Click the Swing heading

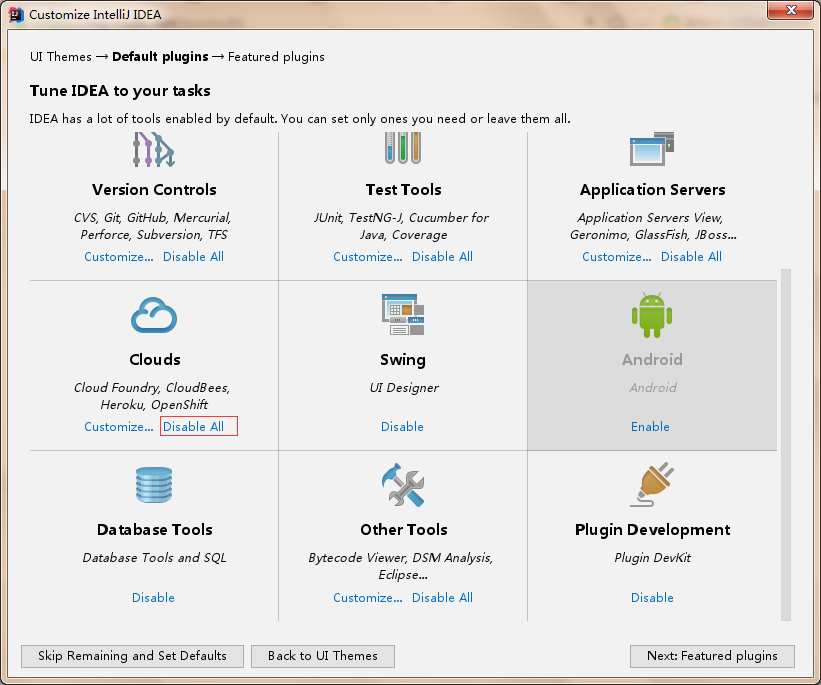pos(403,360)
